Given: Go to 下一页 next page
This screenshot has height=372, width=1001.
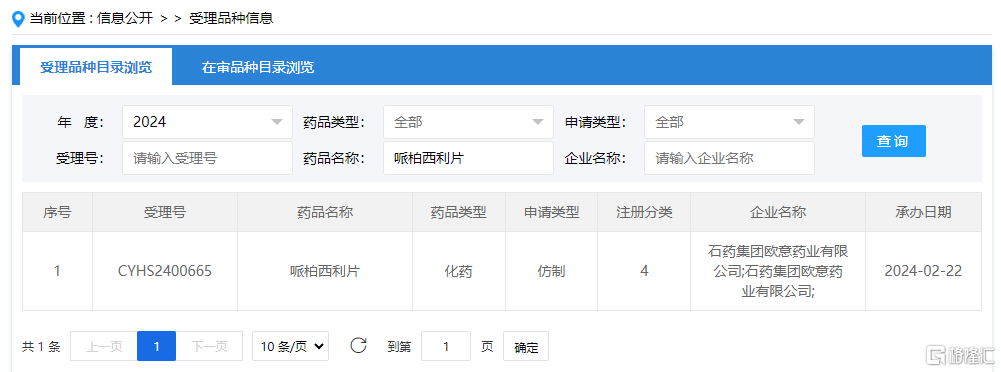Looking at the screenshot, I should (209, 346).
